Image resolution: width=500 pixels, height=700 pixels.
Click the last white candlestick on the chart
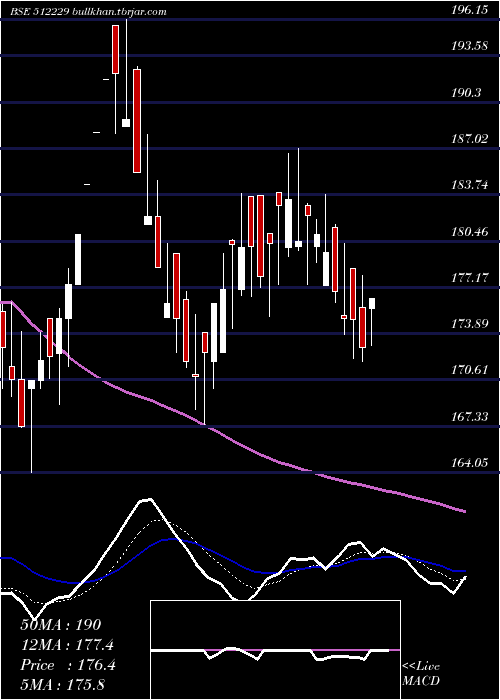pyautogui.click(x=372, y=303)
